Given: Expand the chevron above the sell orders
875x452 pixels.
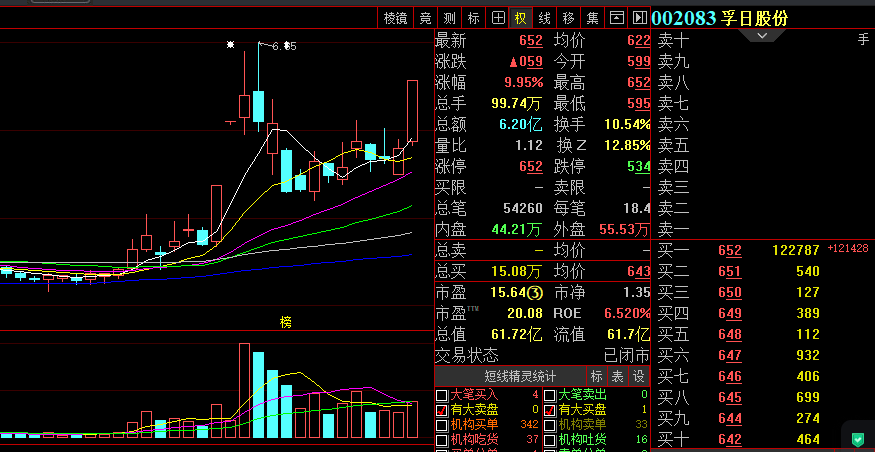Looking at the screenshot, I should click(763, 36).
